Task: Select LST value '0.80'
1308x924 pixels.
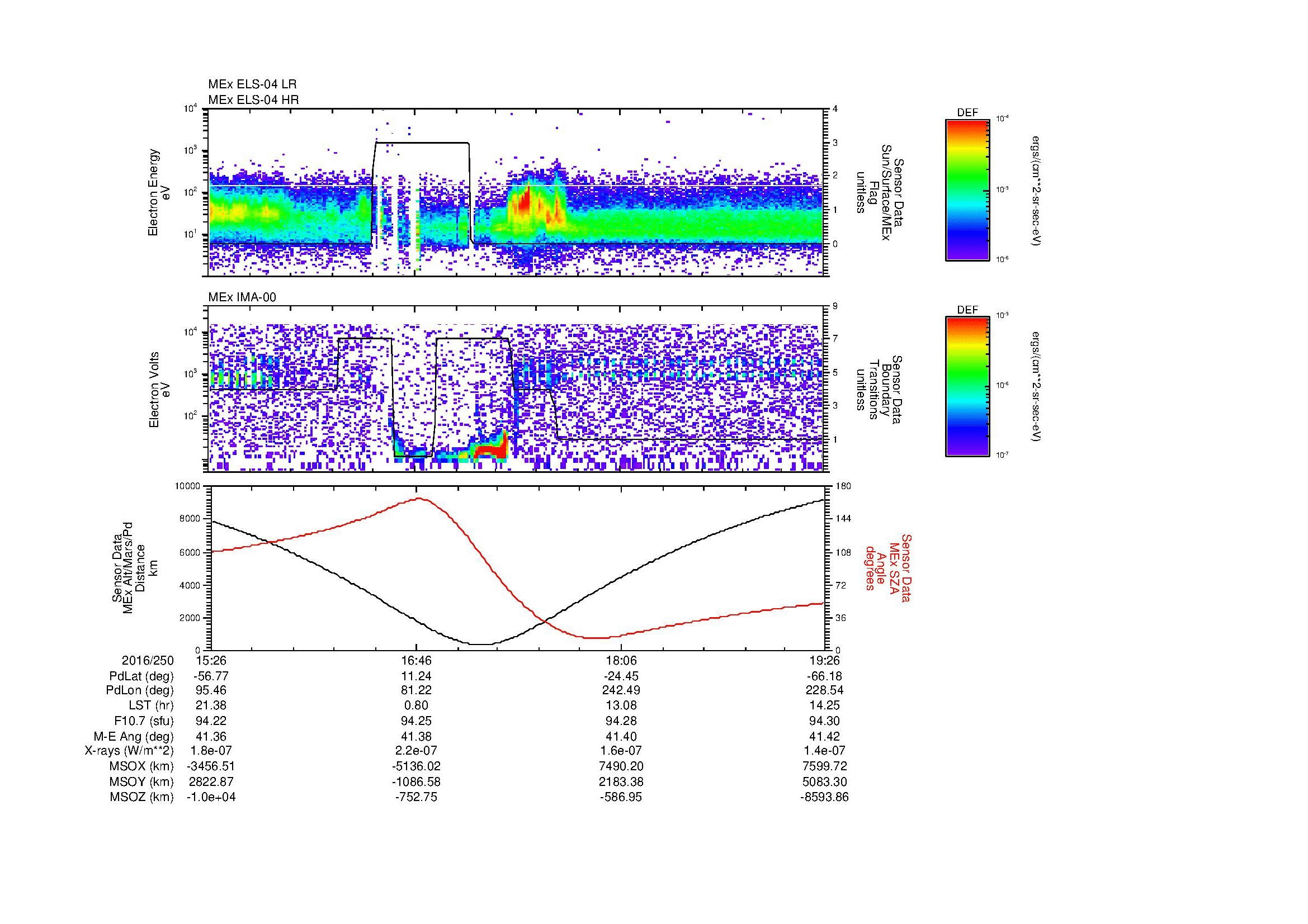Action: coord(417,706)
